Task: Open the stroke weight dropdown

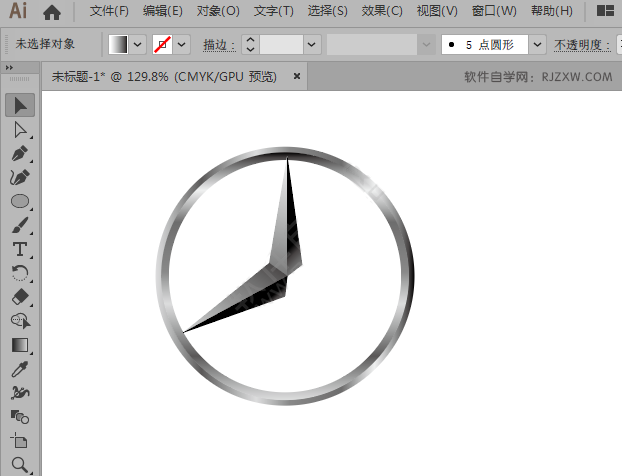Action: 312,44
